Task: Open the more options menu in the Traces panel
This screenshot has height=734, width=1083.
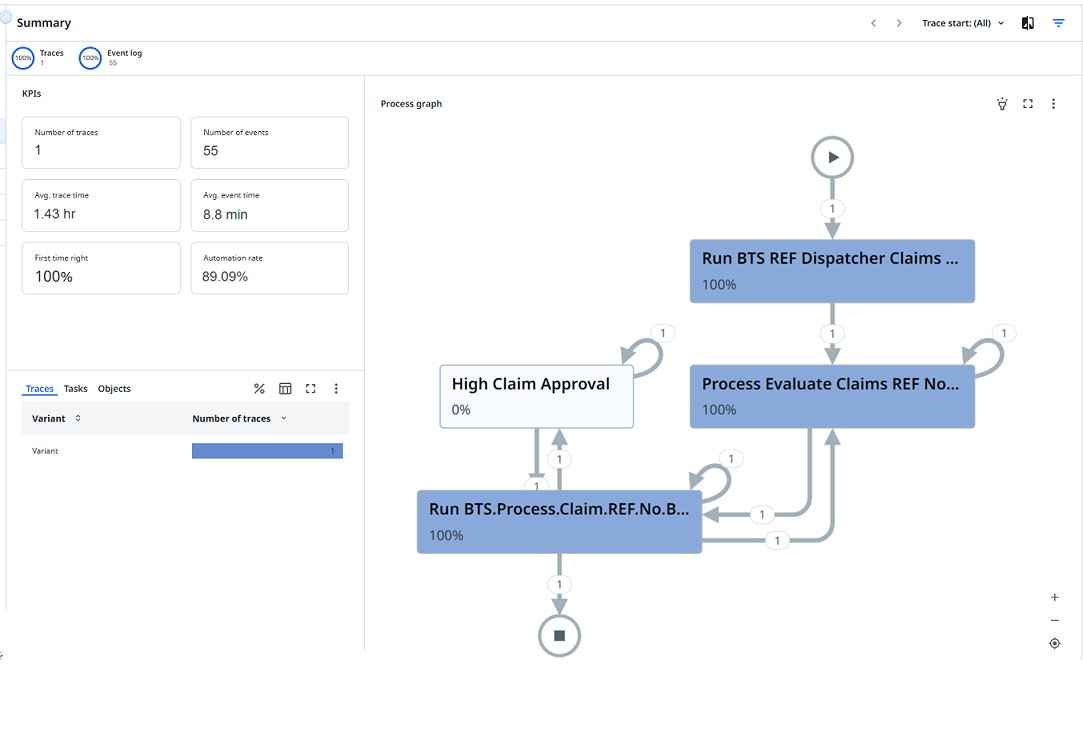Action: [x=336, y=389]
